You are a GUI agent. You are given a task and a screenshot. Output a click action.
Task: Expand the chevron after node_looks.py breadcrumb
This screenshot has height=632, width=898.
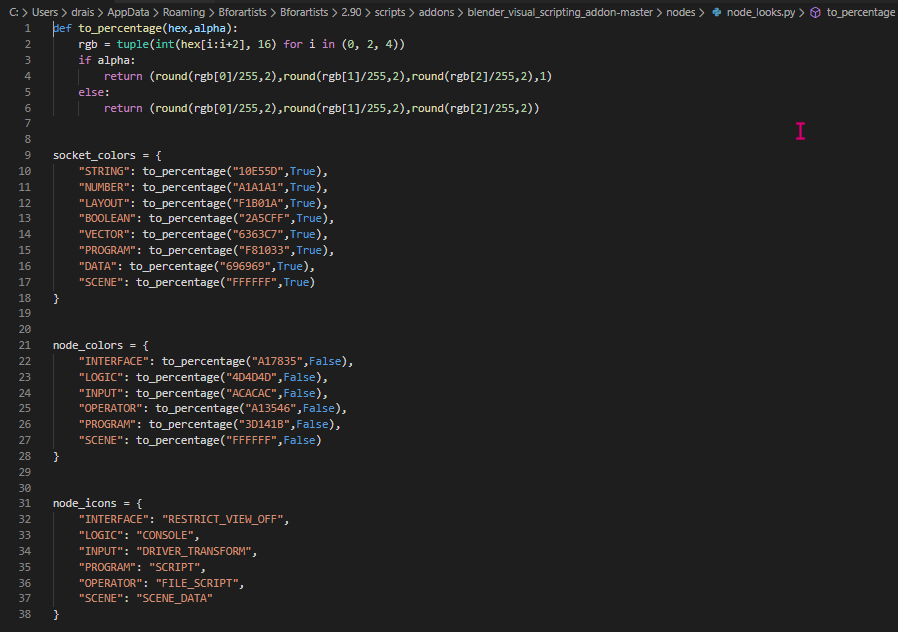coord(802,12)
